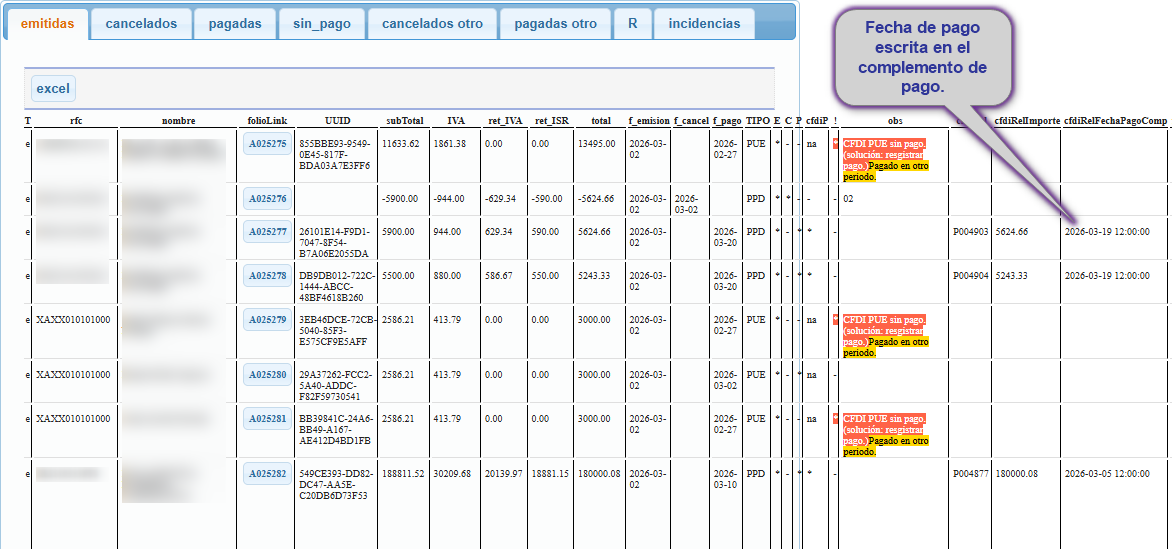Open invoice folio A025282
Screen dimensions: 1172x549
click(268, 473)
